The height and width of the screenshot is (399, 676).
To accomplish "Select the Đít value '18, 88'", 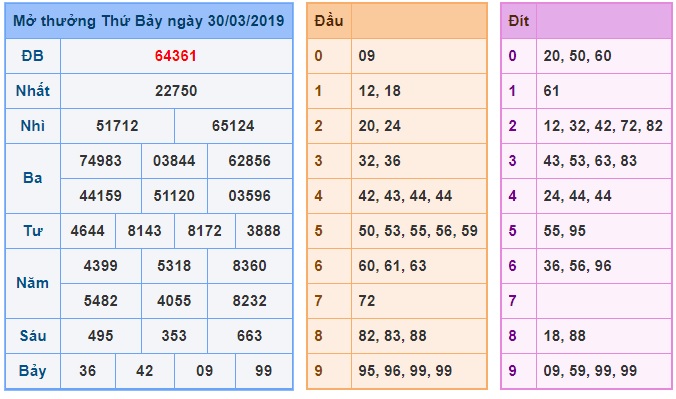I will click(x=565, y=336).
